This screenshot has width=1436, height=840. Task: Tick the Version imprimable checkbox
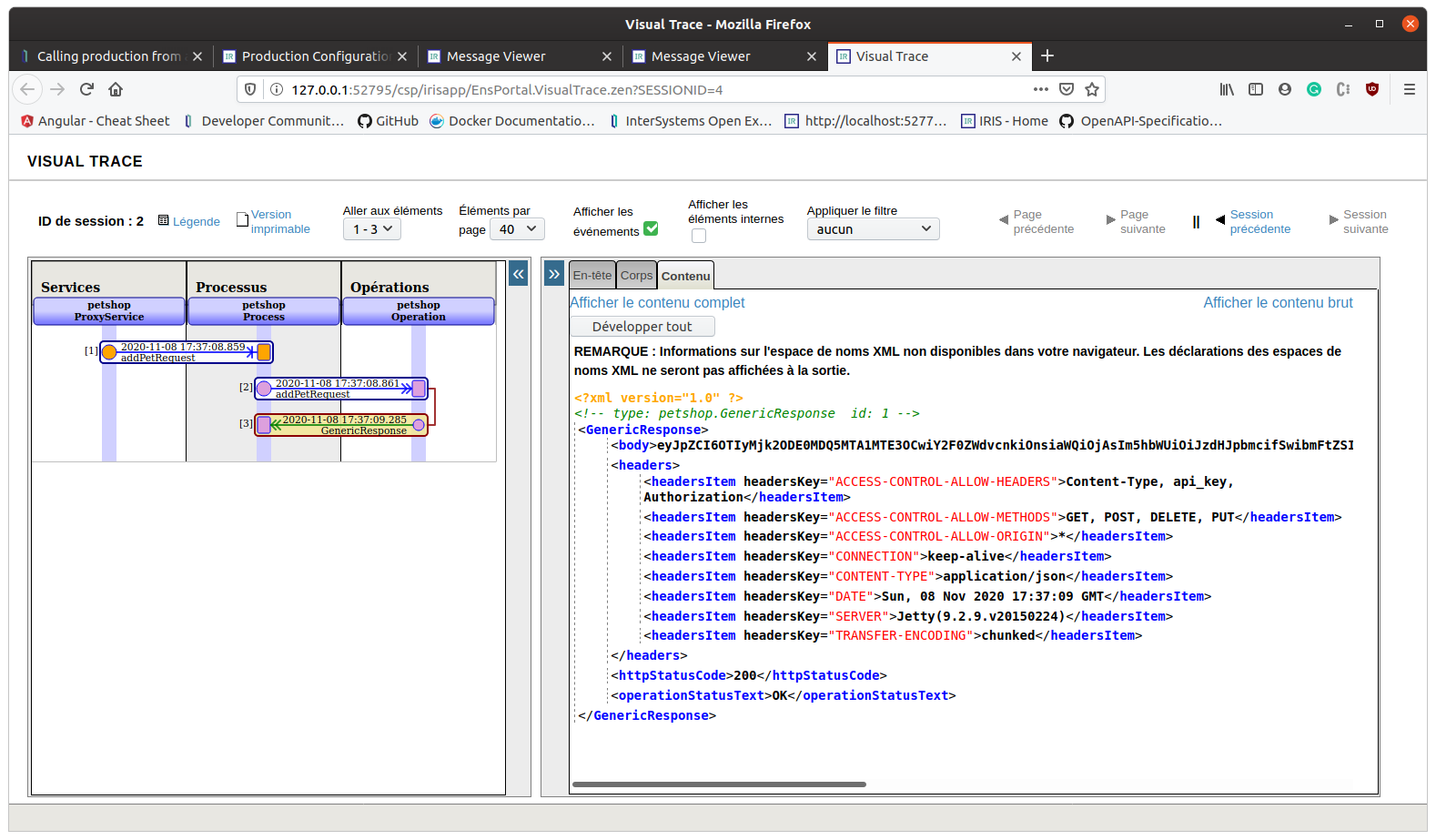(x=242, y=219)
